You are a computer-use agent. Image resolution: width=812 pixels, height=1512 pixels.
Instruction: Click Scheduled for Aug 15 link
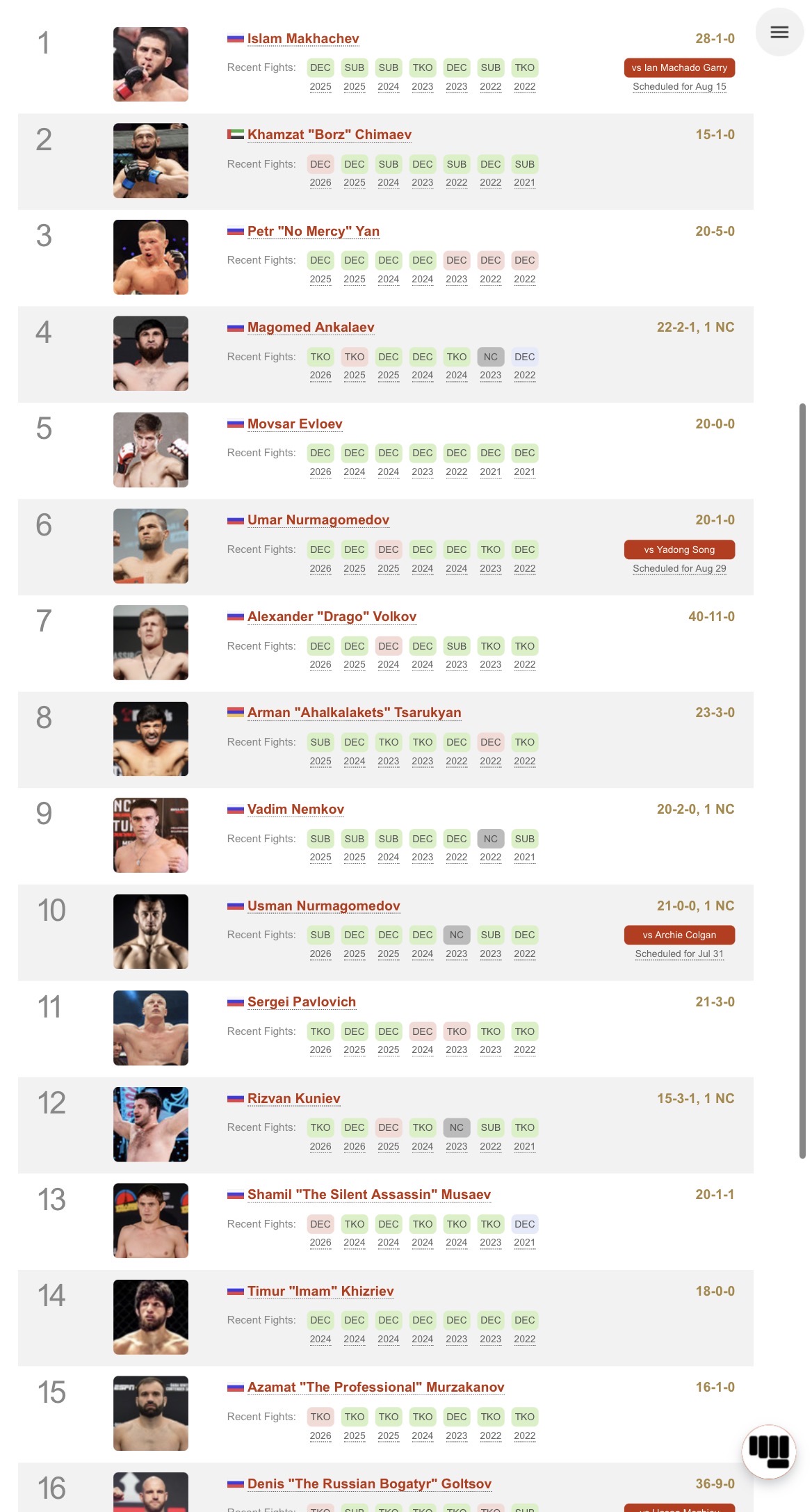point(679,87)
